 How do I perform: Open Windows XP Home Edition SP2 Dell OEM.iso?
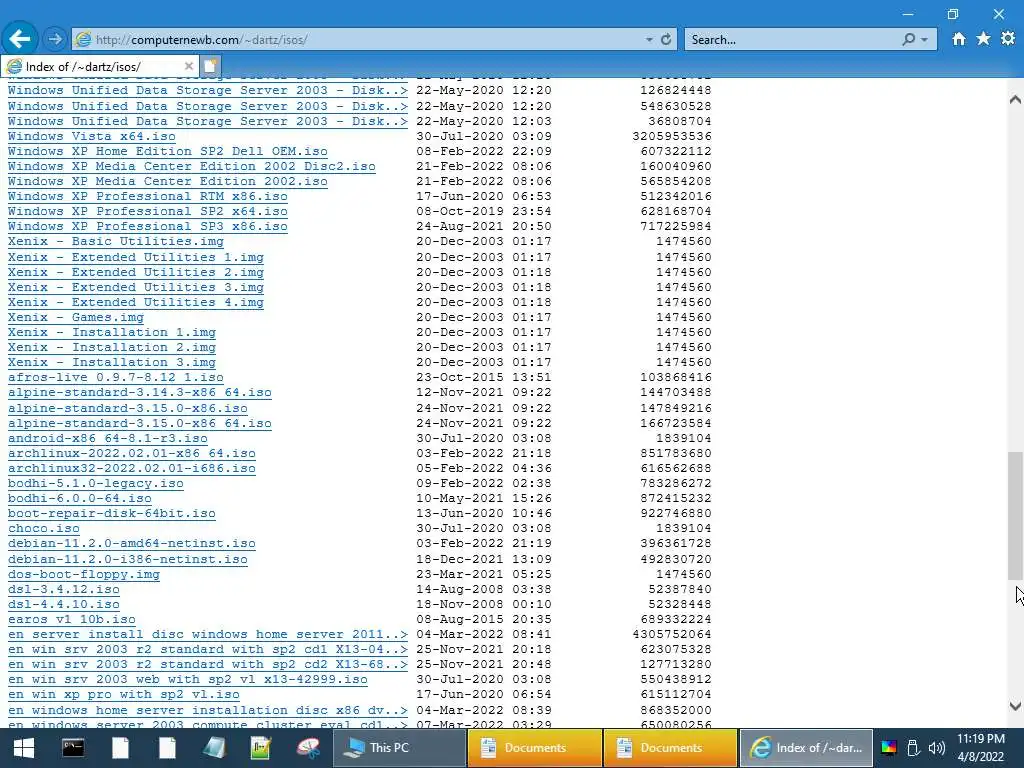pos(168,152)
